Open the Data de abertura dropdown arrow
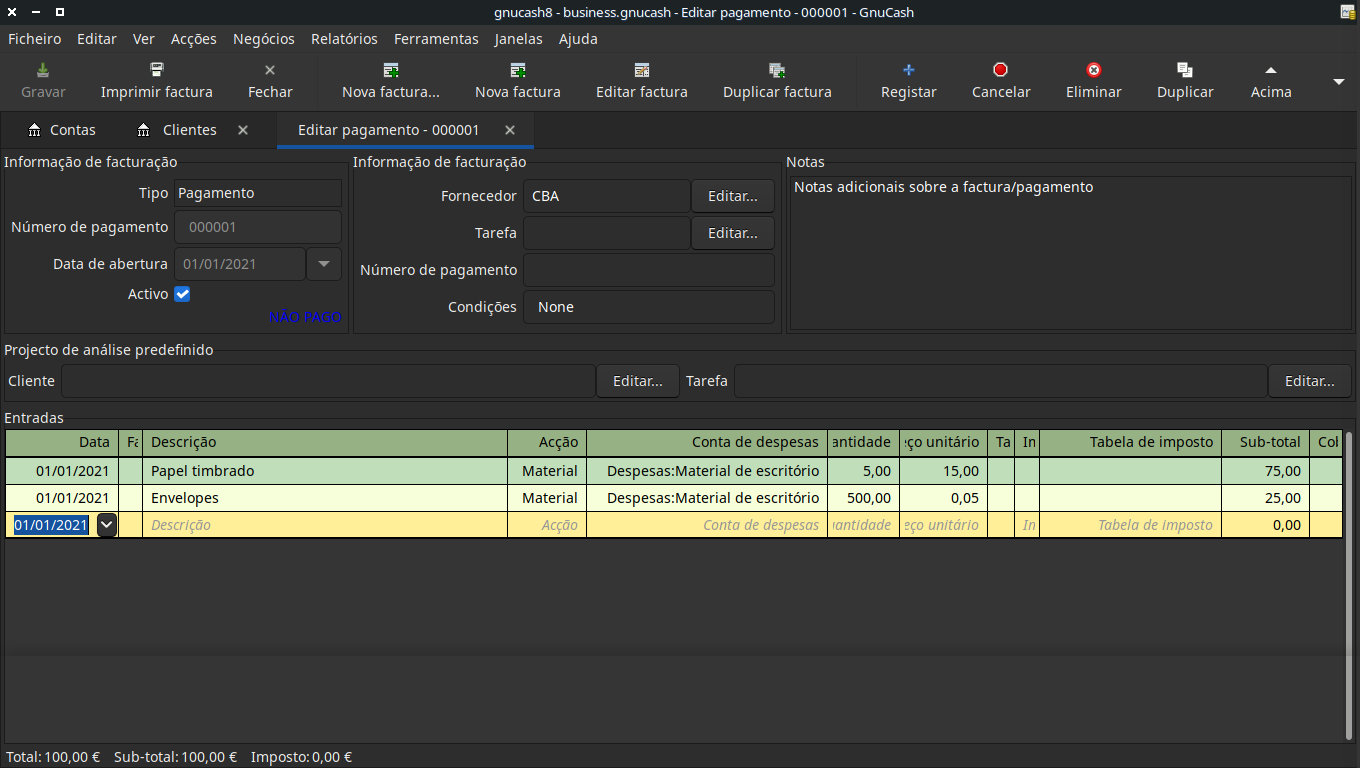Image resolution: width=1360 pixels, height=768 pixels. coord(324,264)
